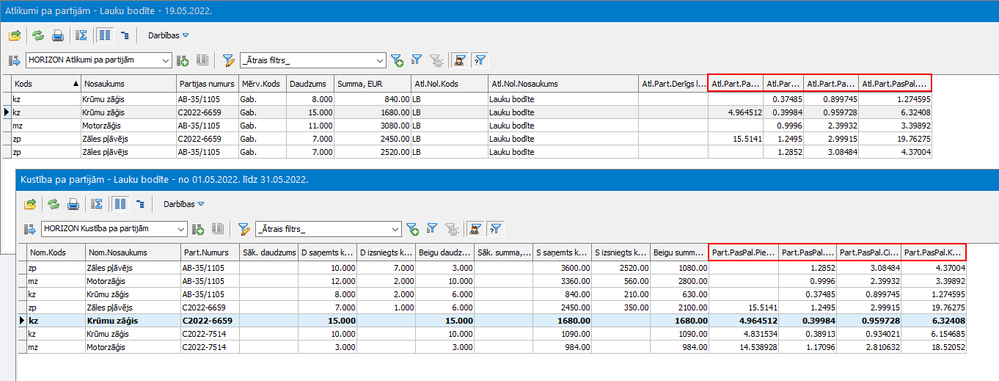Click the Partijas numurs column header
The width and height of the screenshot is (999, 381).
[207, 83]
